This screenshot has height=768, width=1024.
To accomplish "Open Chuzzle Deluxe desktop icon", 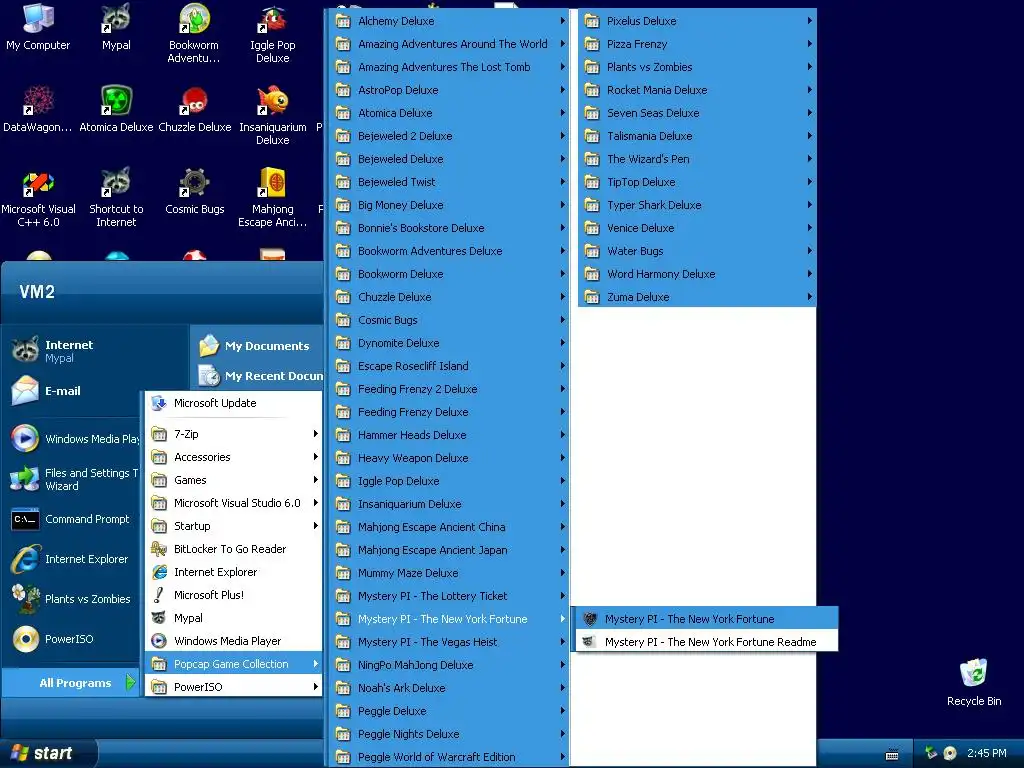I will coord(195,109).
